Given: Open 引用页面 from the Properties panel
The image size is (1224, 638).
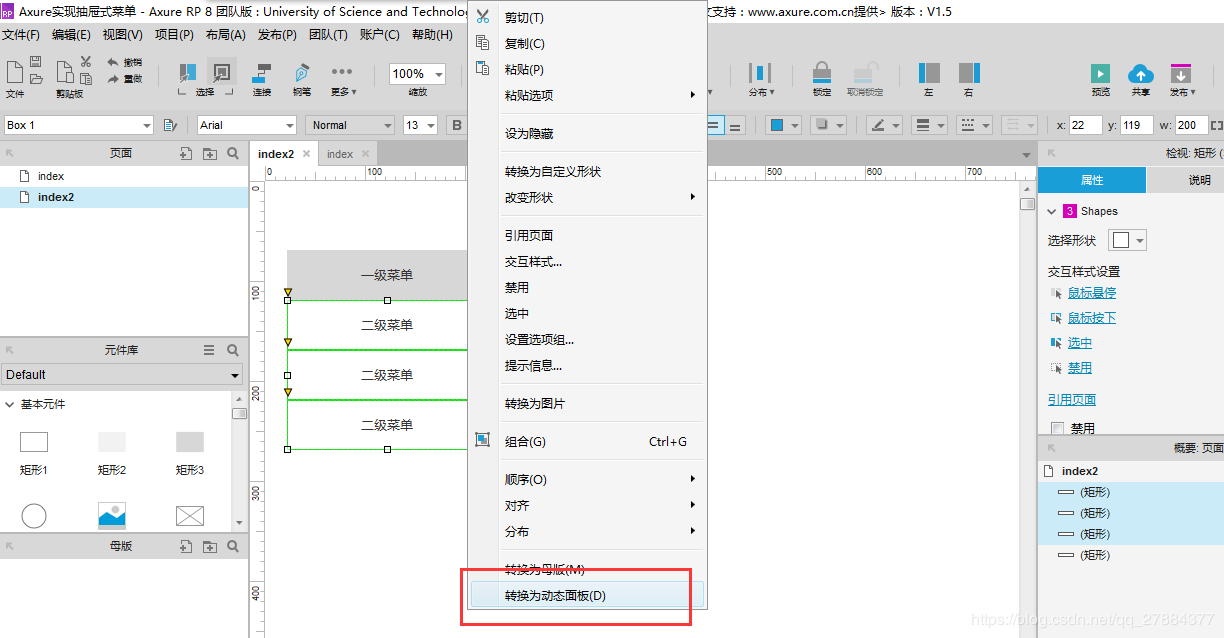Looking at the screenshot, I should tap(1070, 399).
